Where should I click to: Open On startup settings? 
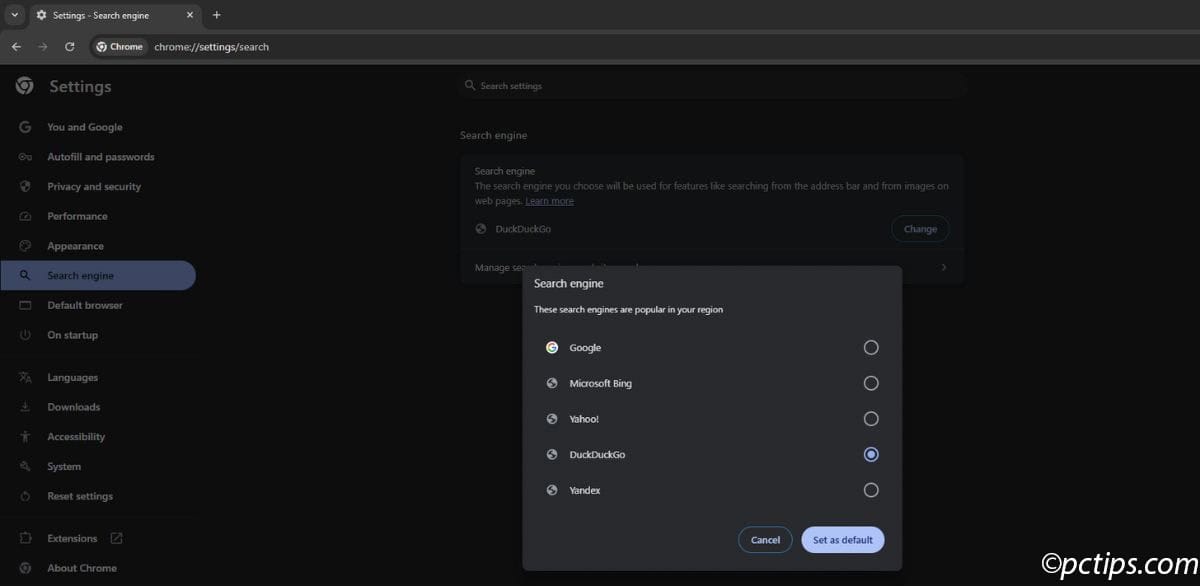98,335
